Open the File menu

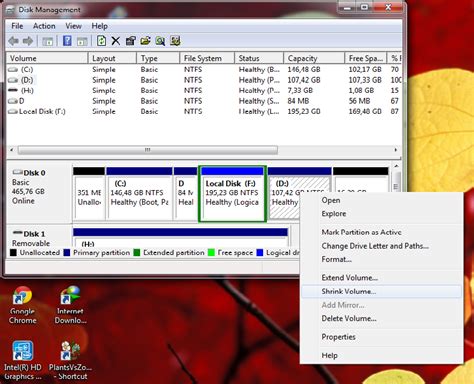click(17, 26)
